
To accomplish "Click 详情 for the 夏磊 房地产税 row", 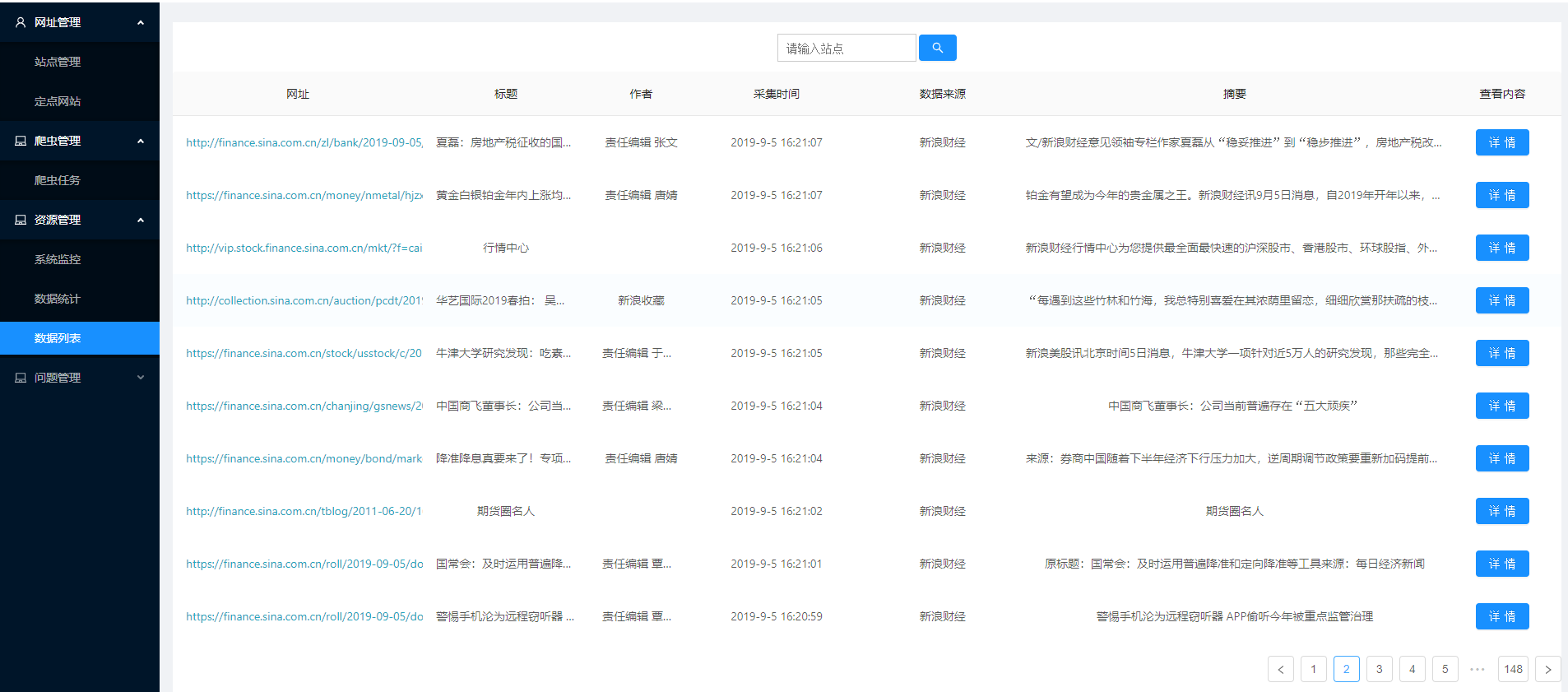I will point(1502,142).
